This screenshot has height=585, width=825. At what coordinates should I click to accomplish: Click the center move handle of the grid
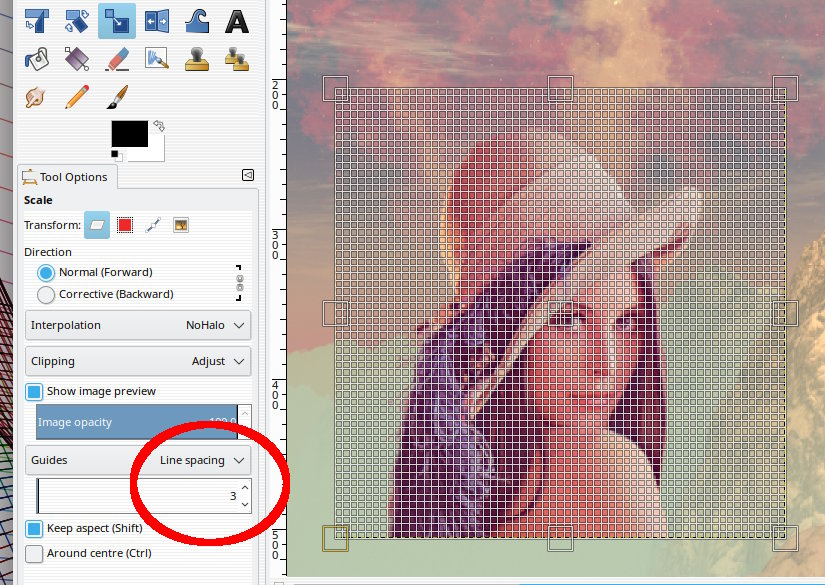click(560, 314)
